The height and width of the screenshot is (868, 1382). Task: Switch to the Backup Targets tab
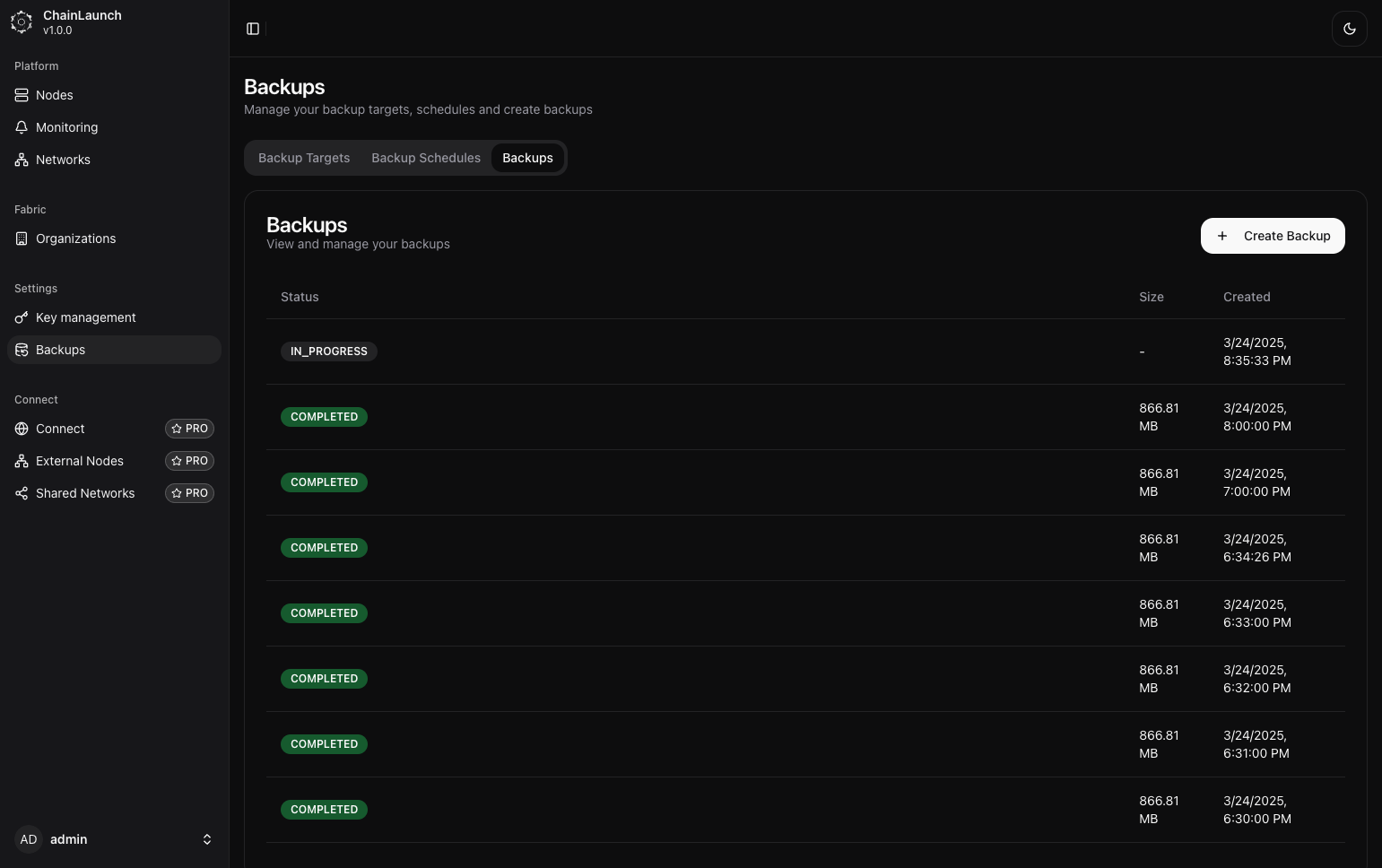(x=304, y=158)
